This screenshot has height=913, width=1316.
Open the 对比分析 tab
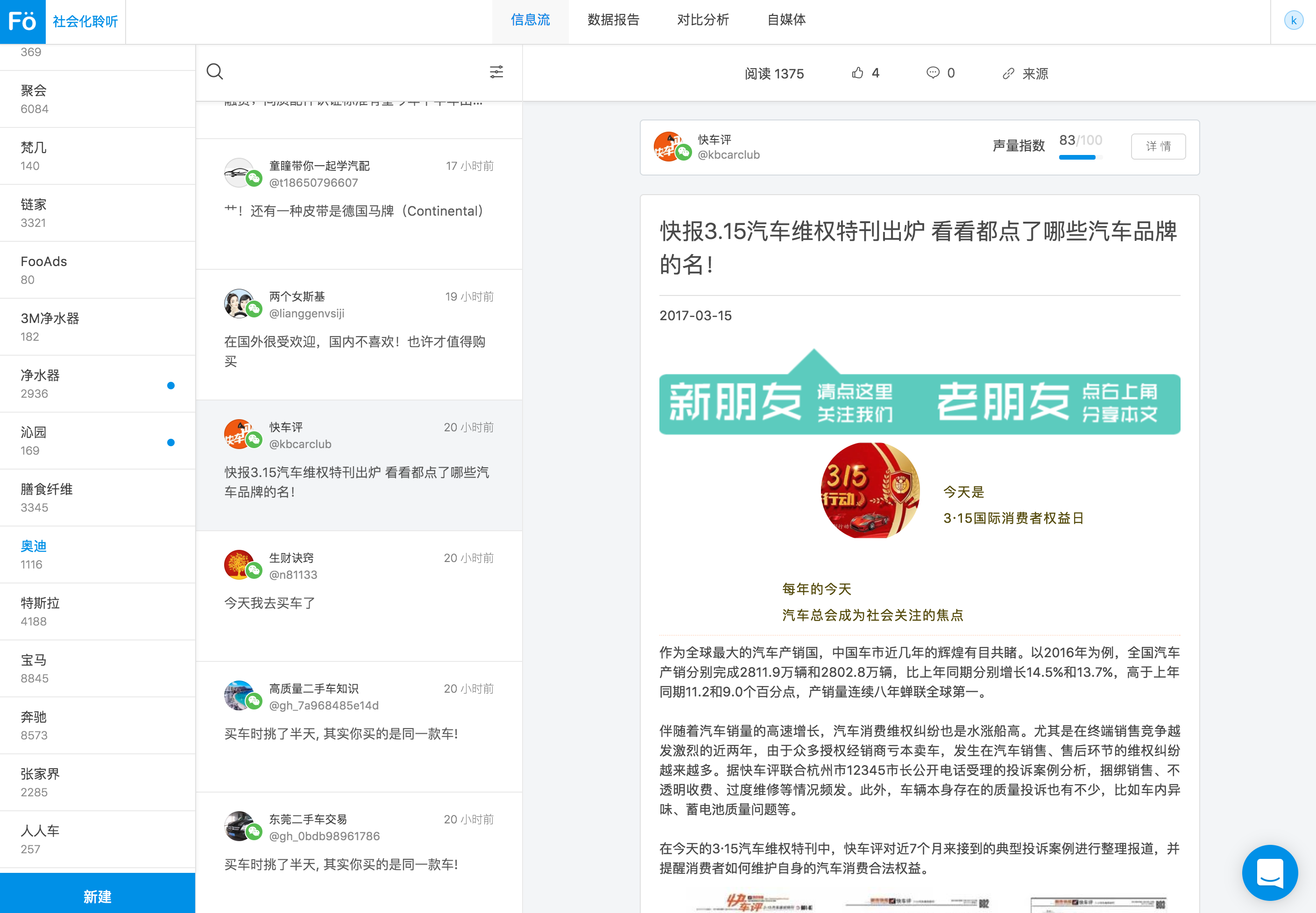[703, 21]
